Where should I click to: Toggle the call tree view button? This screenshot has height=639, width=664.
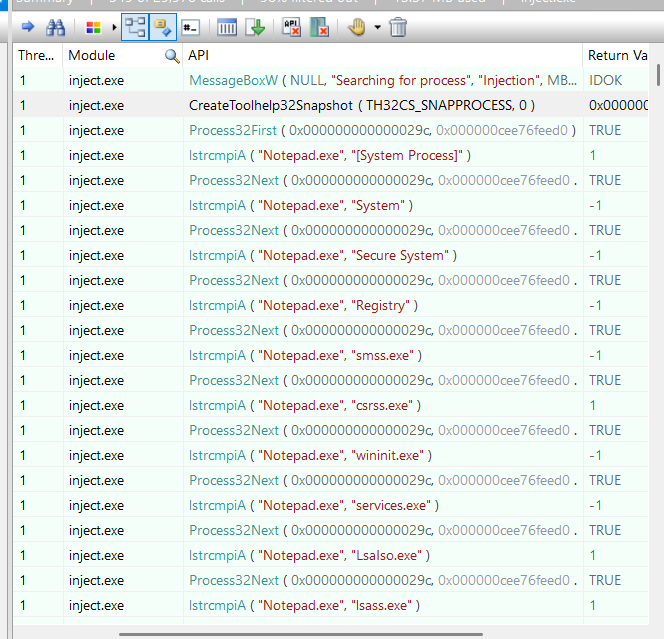[135, 27]
